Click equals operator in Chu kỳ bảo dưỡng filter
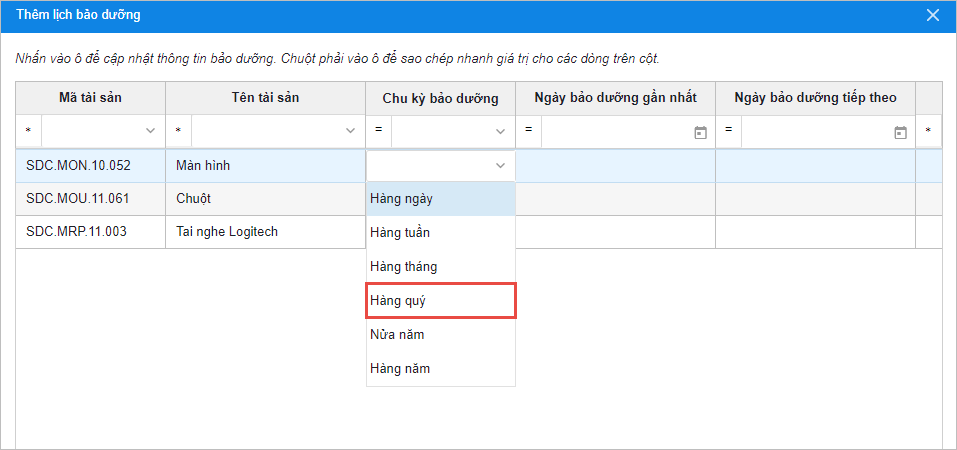 click(378, 131)
